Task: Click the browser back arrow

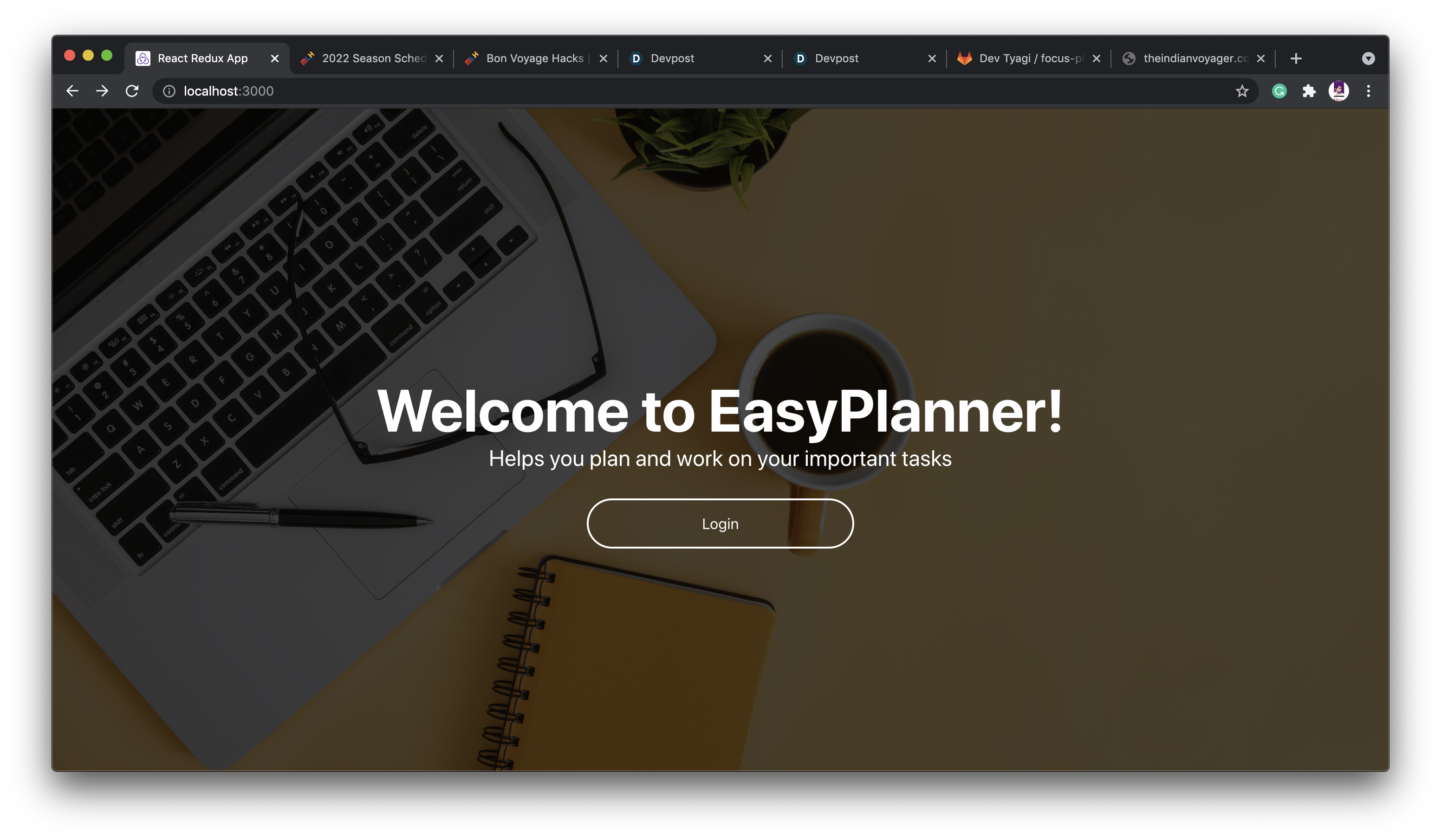Action: (72, 91)
